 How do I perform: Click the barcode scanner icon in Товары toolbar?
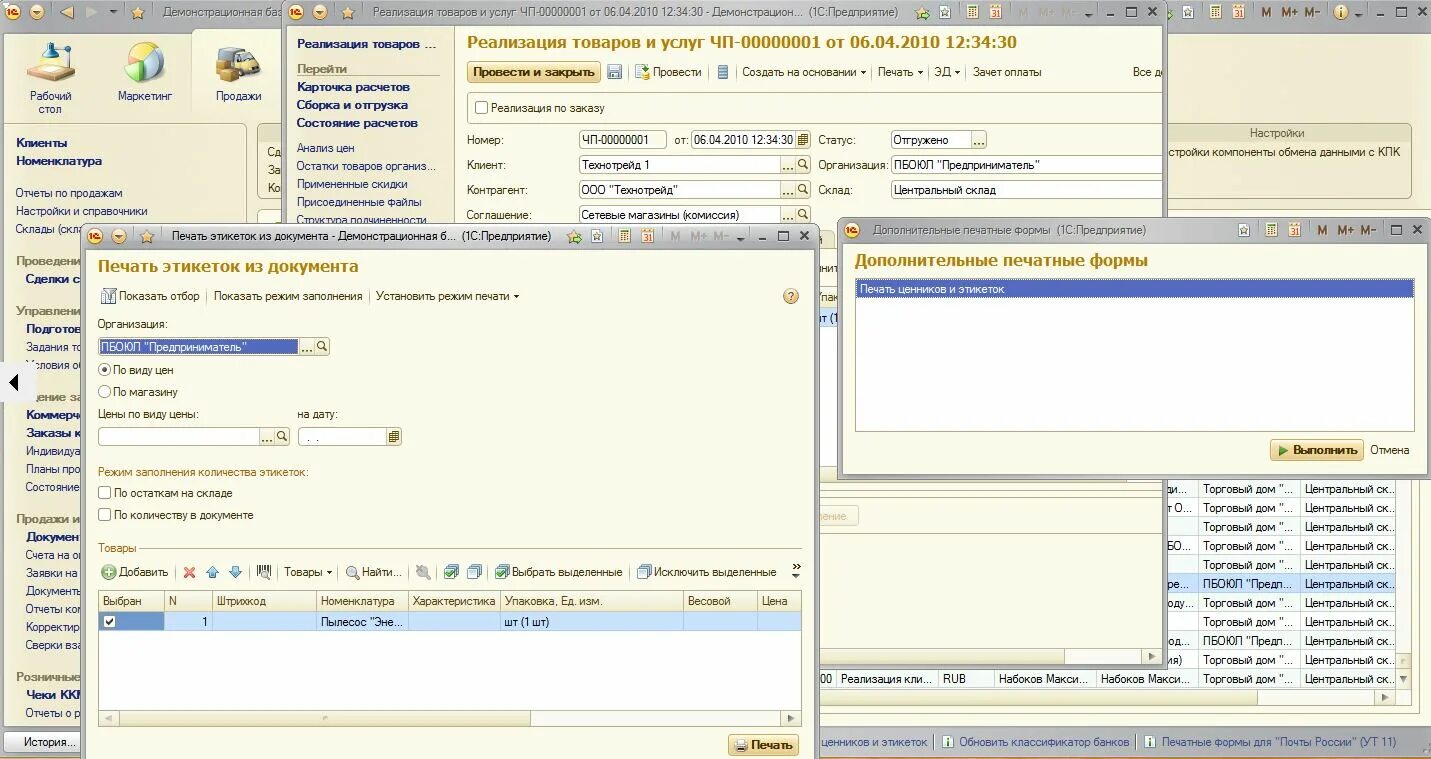pos(264,572)
